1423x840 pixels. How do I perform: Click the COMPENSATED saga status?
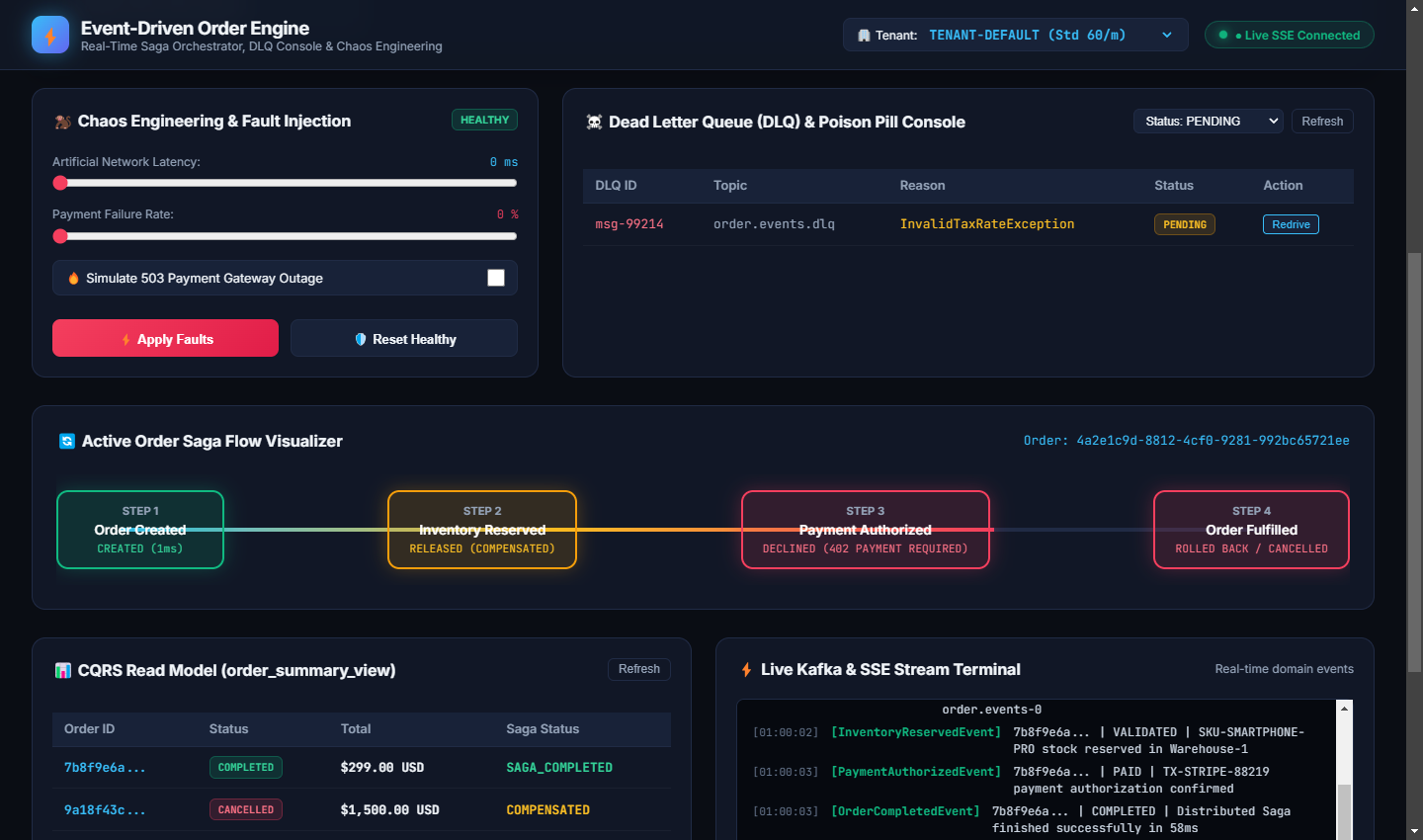pos(548,810)
